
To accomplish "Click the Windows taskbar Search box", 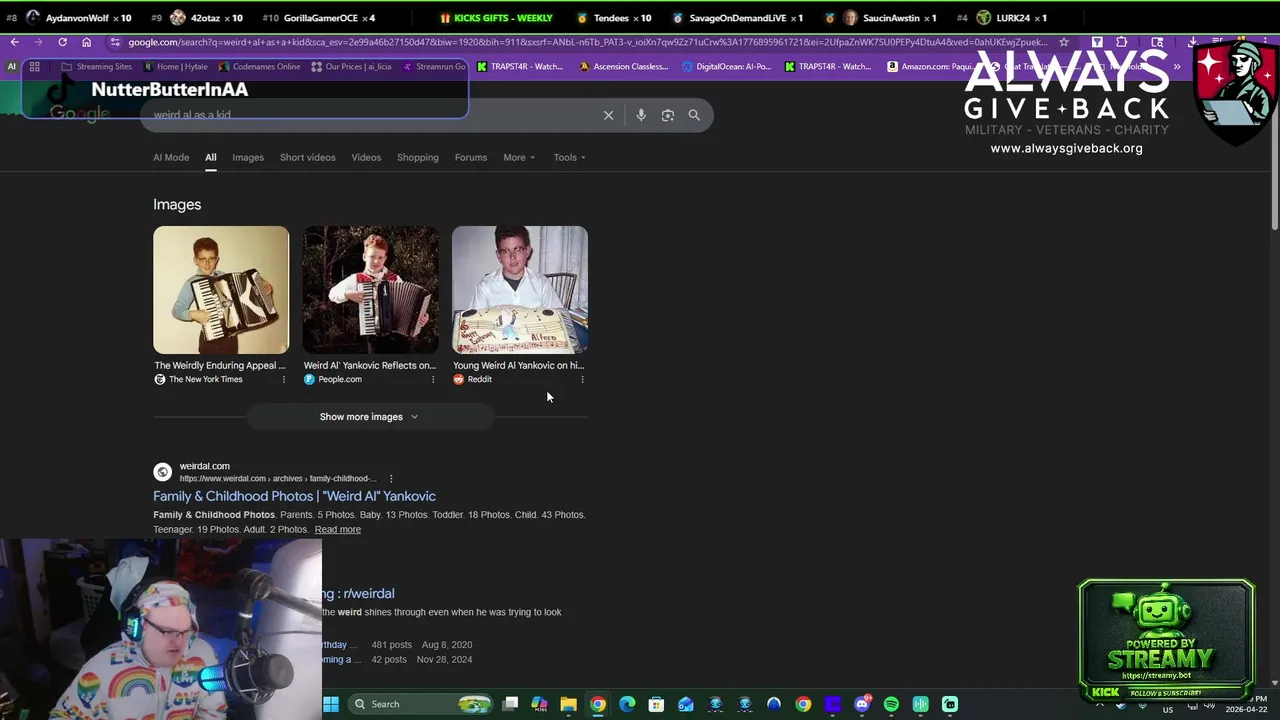I will (x=420, y=704).
